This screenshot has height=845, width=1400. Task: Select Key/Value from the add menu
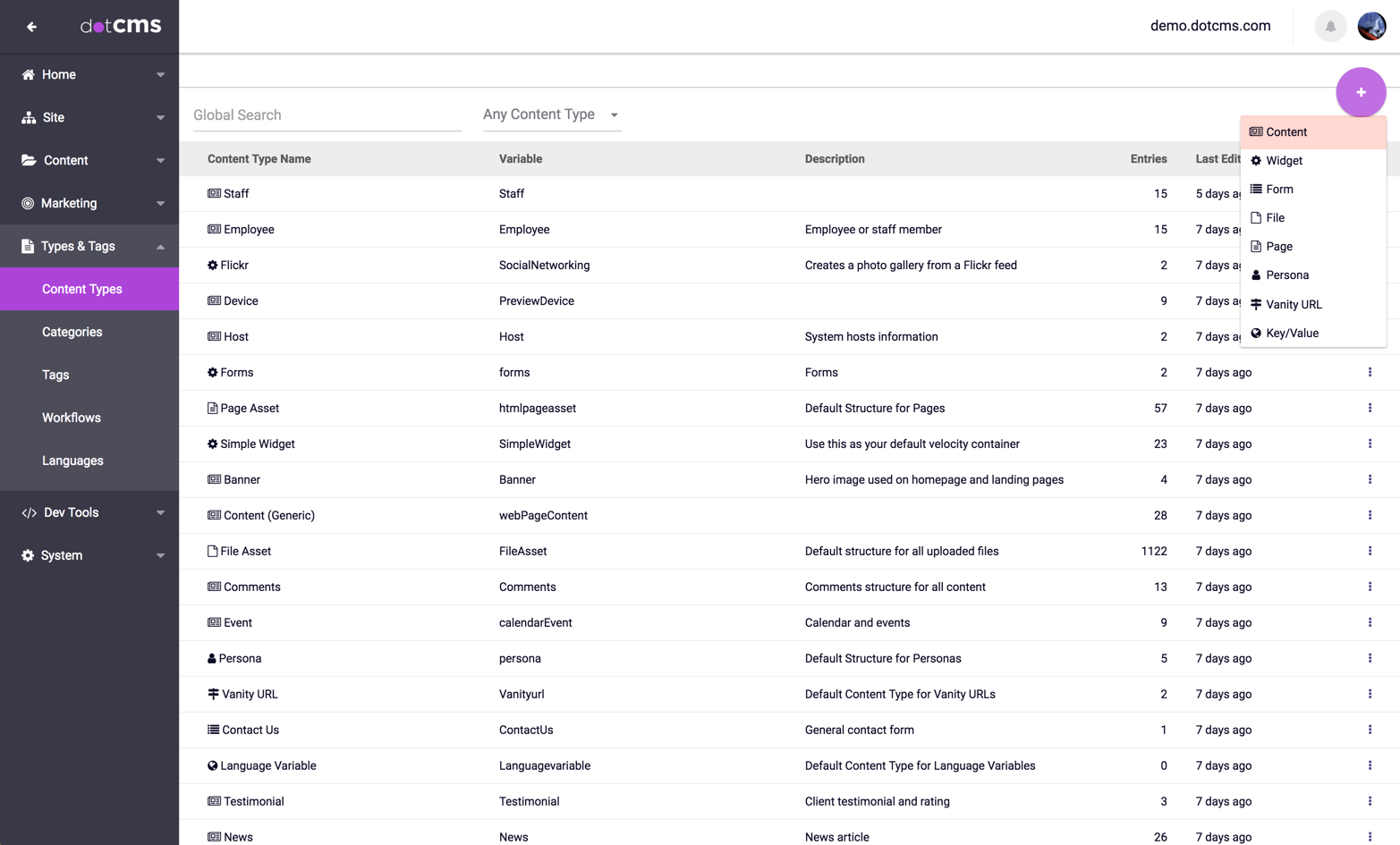click(x=1292, y=333)
